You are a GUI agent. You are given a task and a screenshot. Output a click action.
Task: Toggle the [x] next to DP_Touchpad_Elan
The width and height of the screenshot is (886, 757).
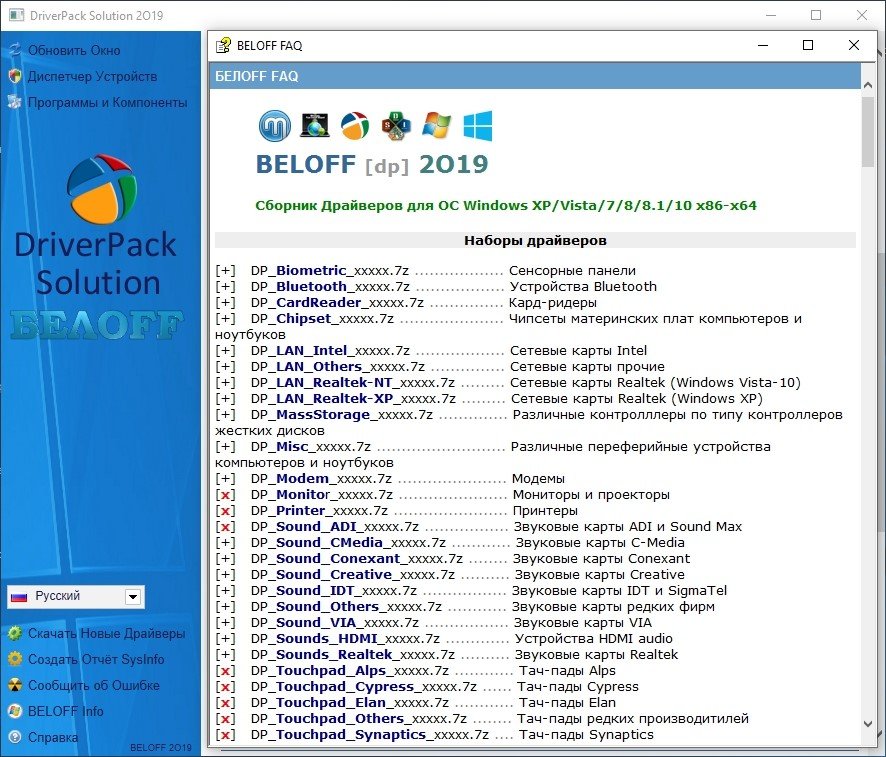tap(225, 703)
